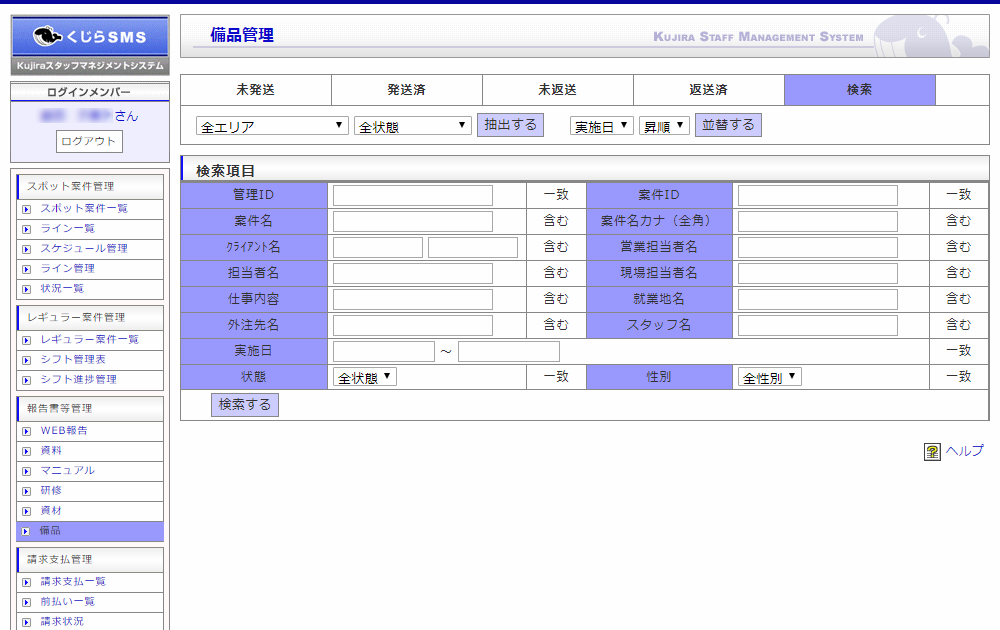Click arrow icon beside ライン管理

[27, 269]
